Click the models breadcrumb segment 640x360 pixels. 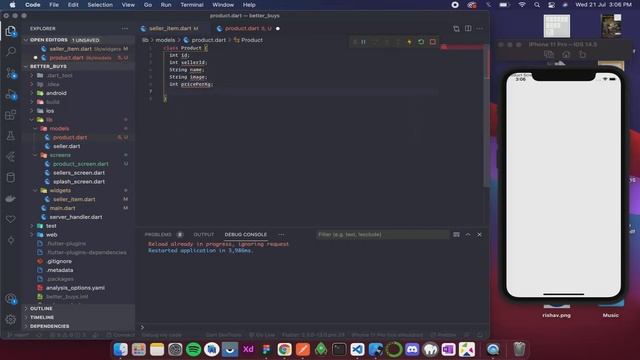(x=165, y=40)
